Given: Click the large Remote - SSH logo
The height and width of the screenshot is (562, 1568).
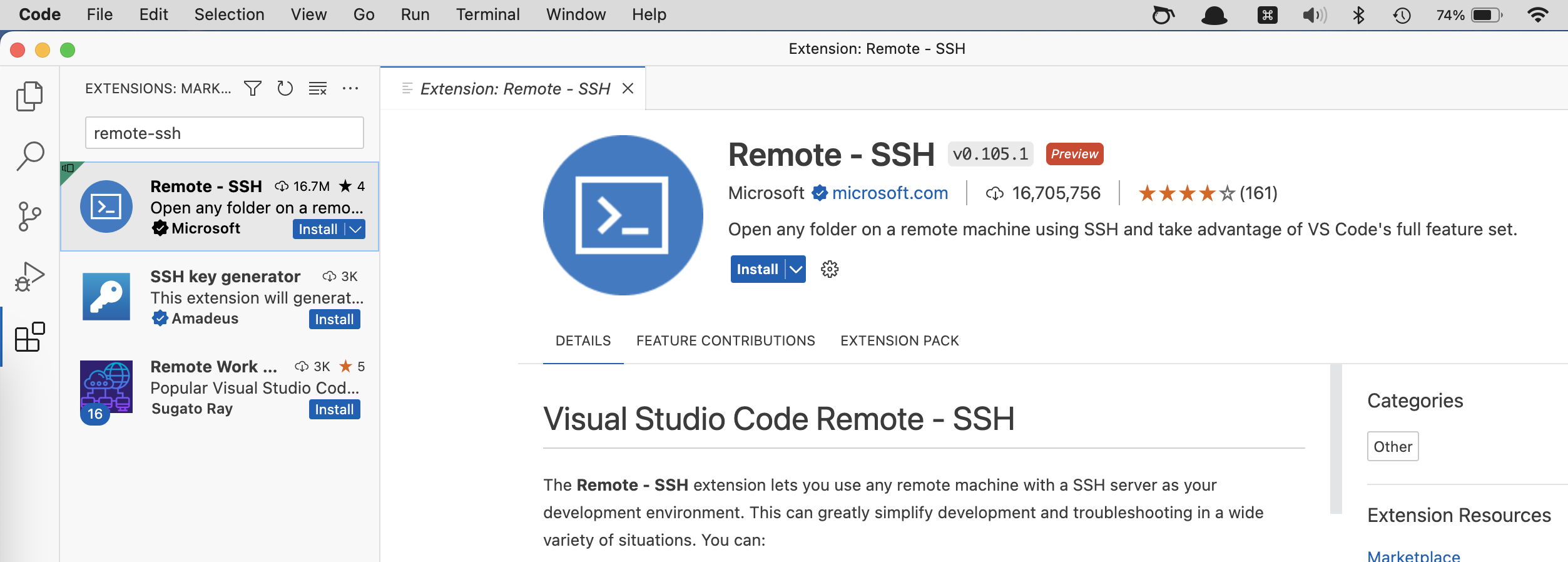Looking at the screenshot, I should pos(623,215).
